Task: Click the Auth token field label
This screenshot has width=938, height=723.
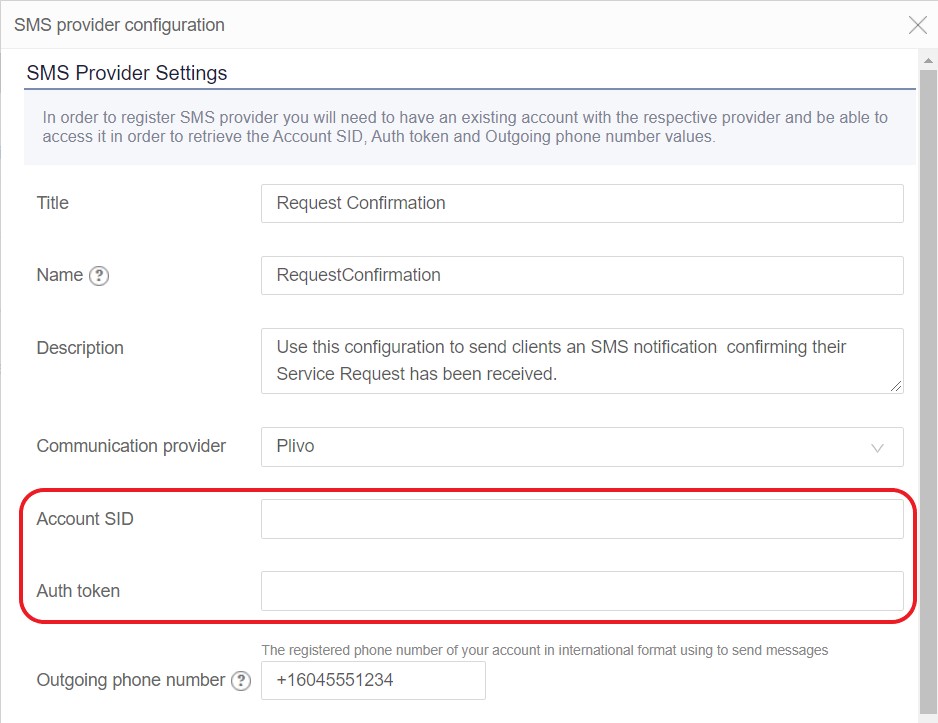Action: click(x=77, y=590)
